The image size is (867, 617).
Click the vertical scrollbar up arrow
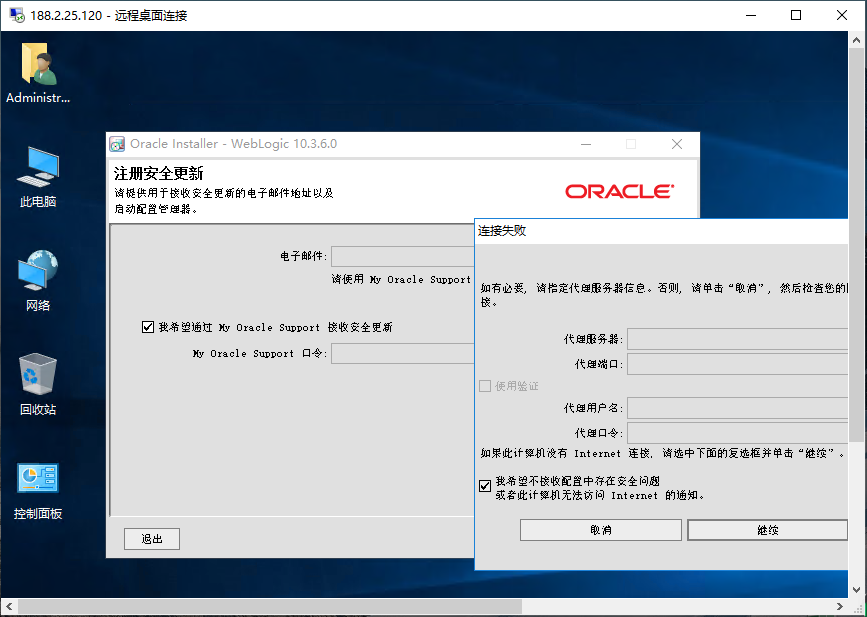tap(856, 40)
